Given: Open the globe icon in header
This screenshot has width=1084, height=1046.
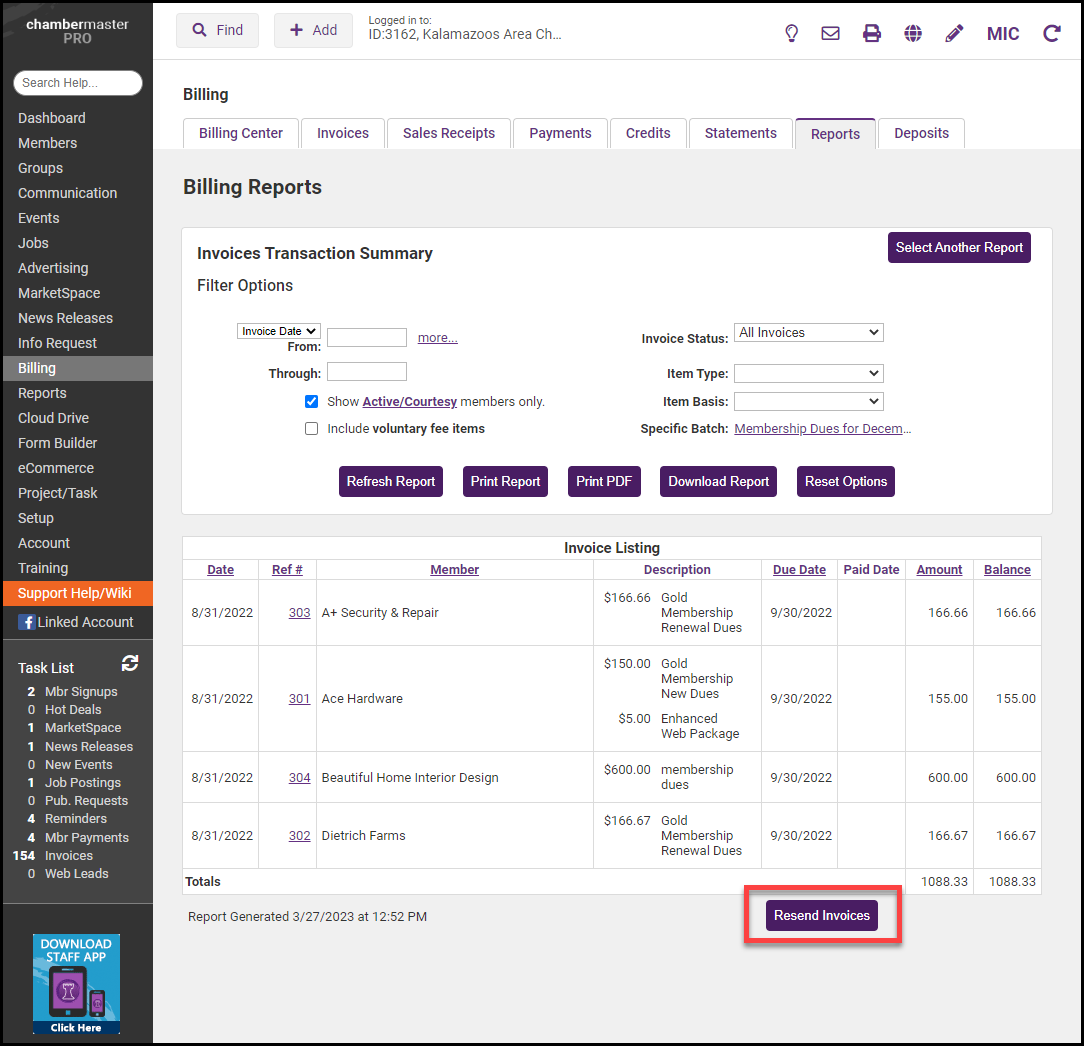Looking at the screenshot, I should [x=913, y=33].
